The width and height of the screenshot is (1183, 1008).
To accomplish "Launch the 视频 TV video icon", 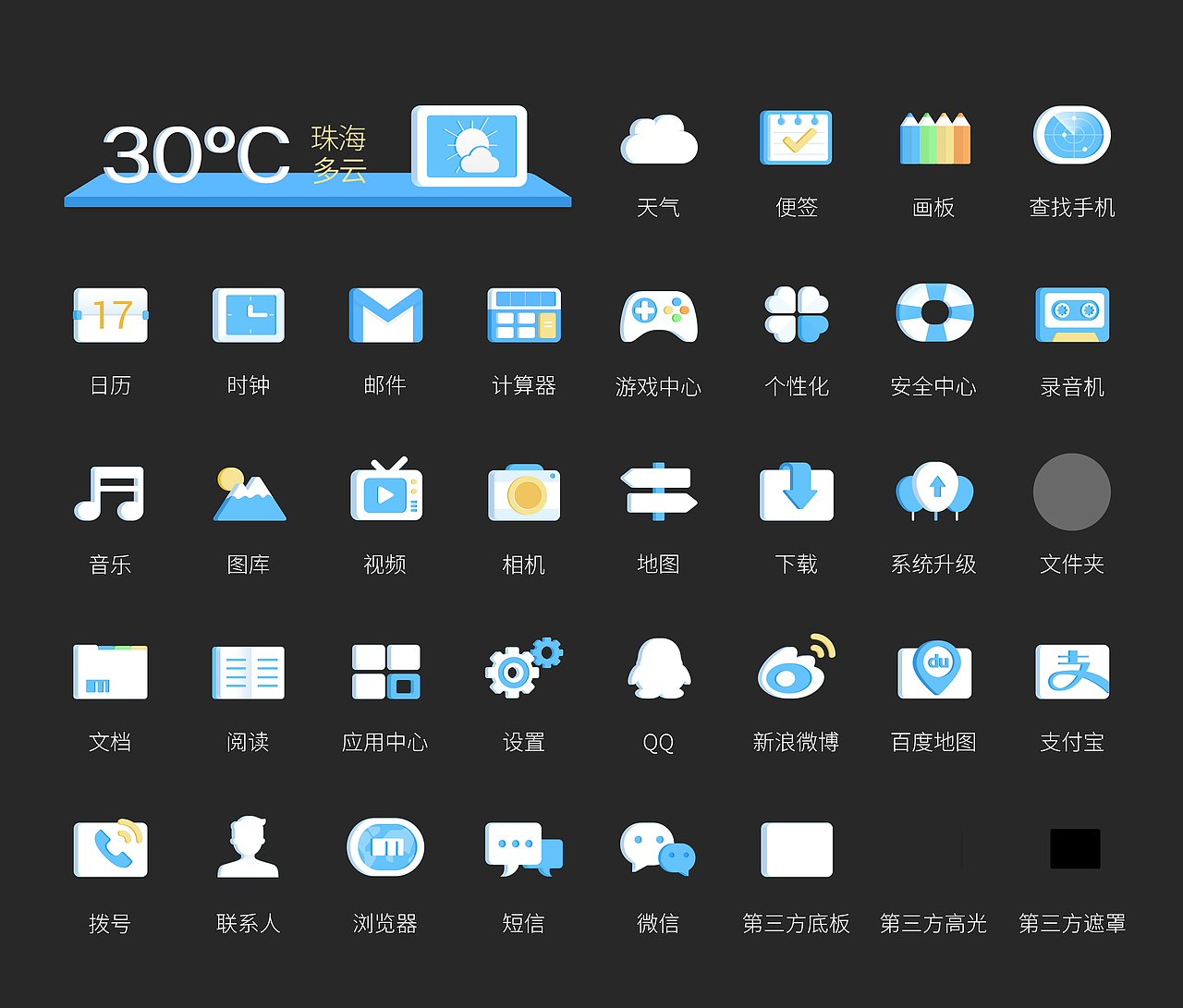I will [386, 490].
